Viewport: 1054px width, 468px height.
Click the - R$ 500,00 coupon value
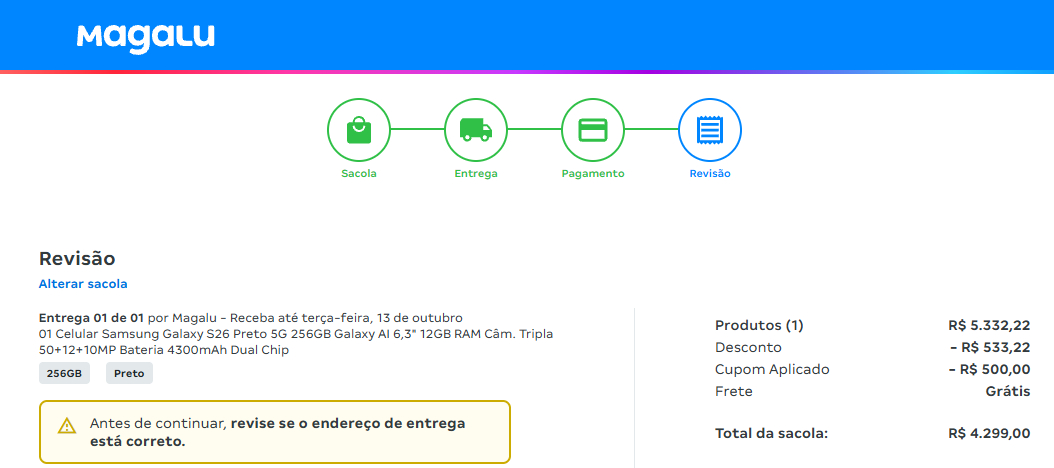point(990,369)
